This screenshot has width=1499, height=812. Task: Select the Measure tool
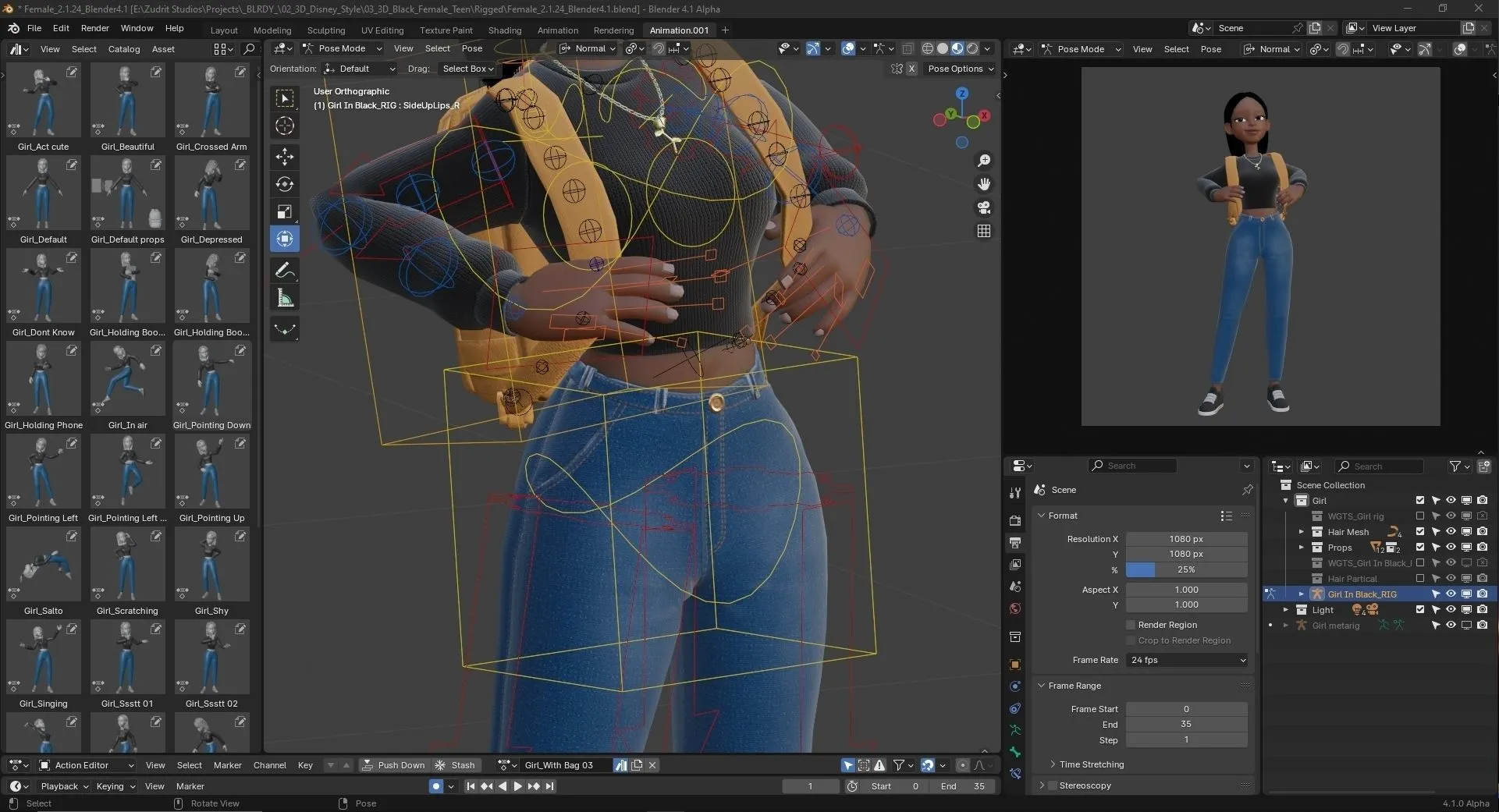click(284, 297)
